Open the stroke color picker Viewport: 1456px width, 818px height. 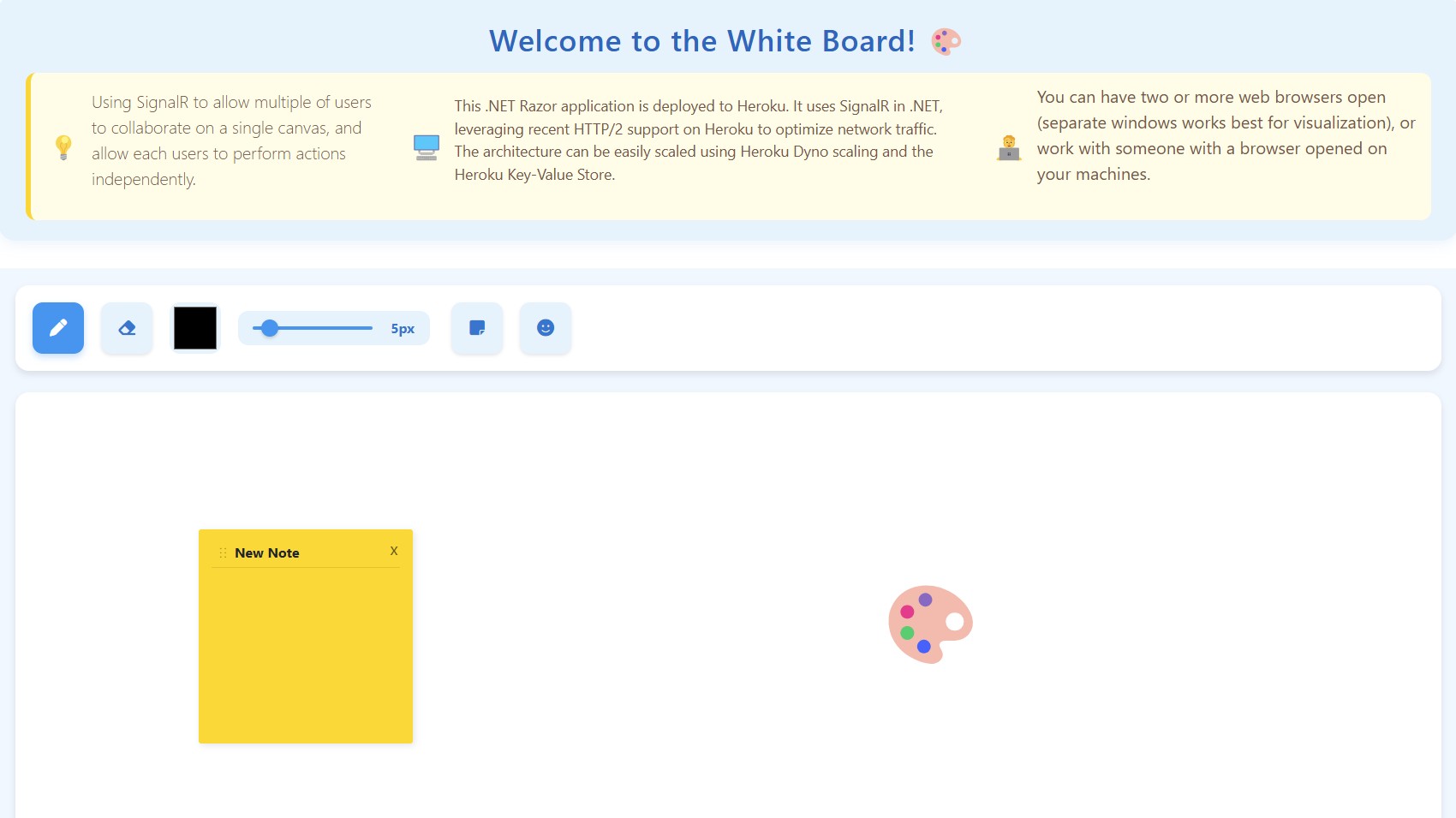pyautogui.click(x=194, y=327)
